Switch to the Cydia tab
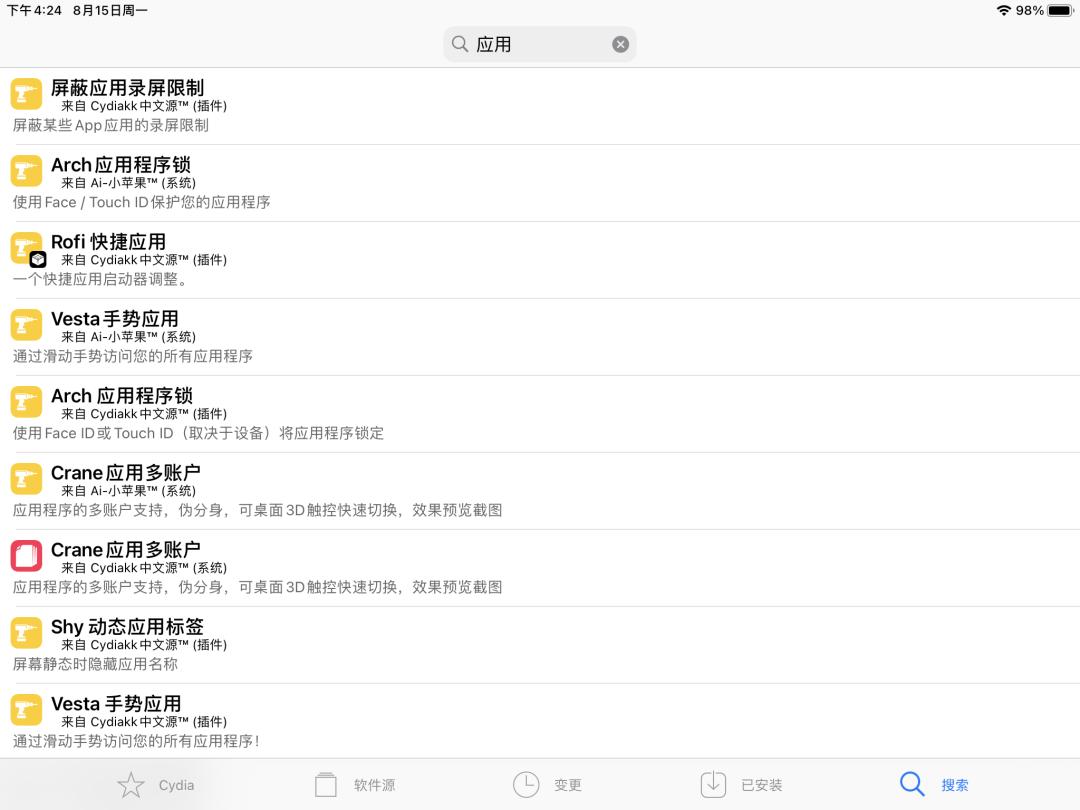Screen dimensions: 1080x810 tap(155, 785)
